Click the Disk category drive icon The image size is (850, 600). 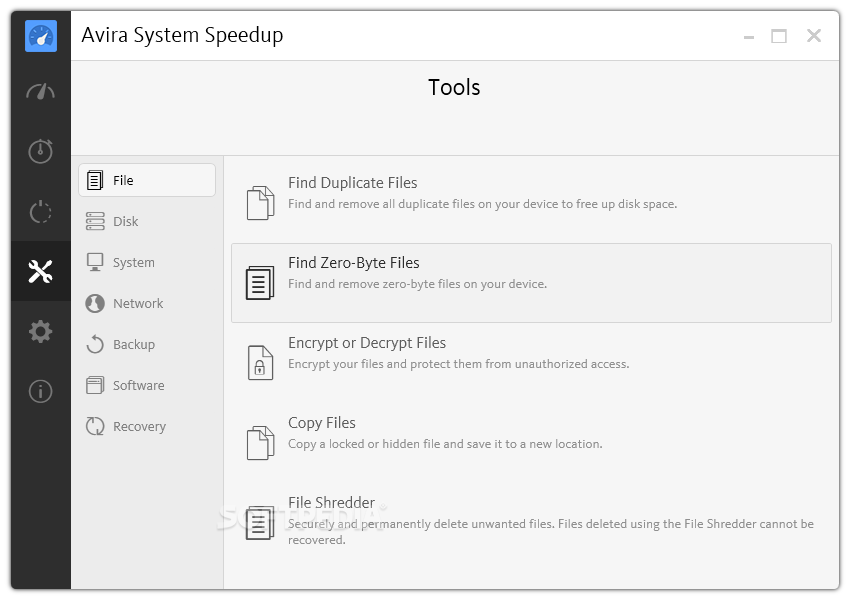(95, 221)
